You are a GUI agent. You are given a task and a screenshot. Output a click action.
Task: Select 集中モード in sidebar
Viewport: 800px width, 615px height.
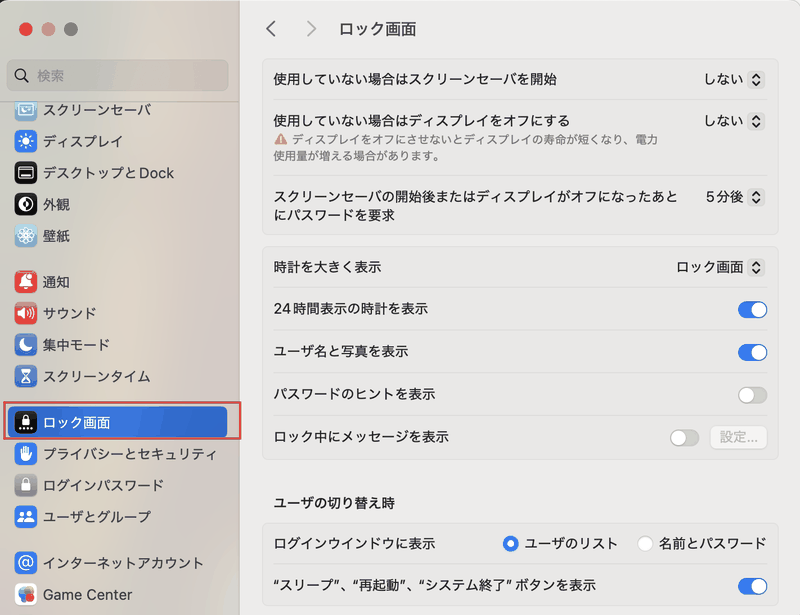coord(117,345)
